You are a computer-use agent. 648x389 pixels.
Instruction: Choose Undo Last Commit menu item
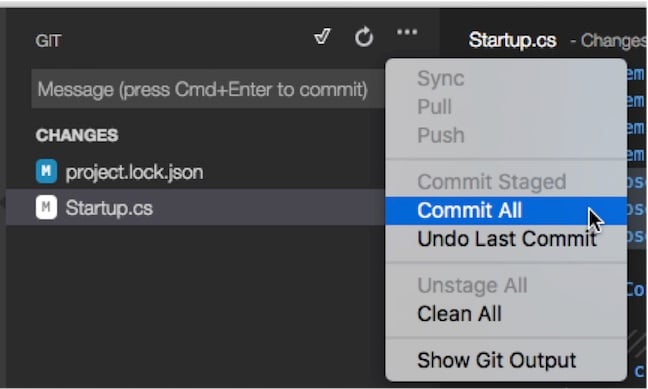pyautogui.click(x=506, y=239)
